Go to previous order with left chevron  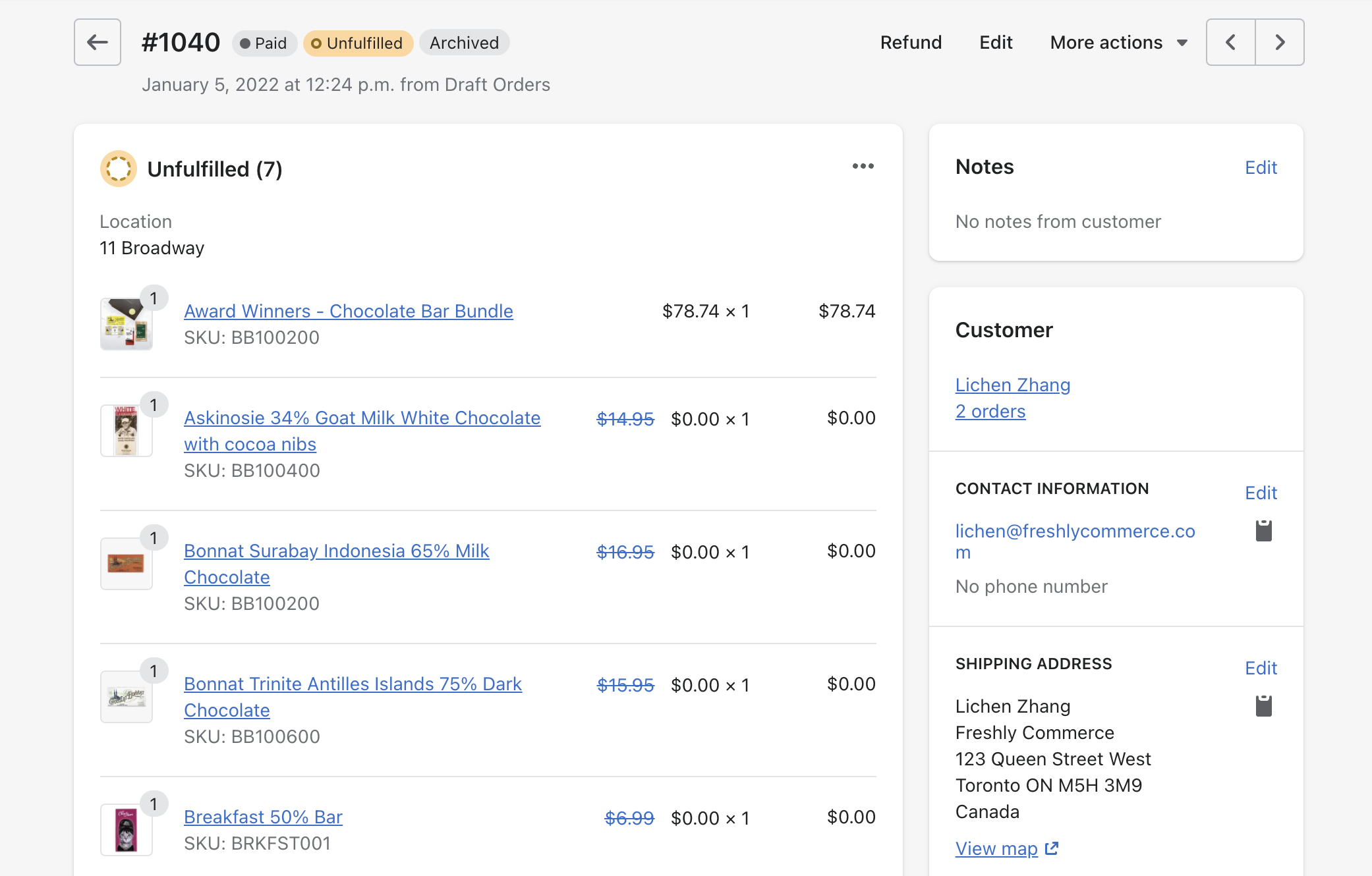(x=1230, y=42)
